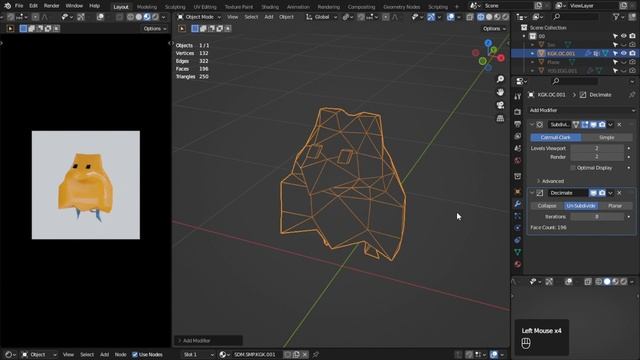This screenshot has height=360, width=640.
Task: Pin the properties panel with pin icon
Action: point(632,95)
